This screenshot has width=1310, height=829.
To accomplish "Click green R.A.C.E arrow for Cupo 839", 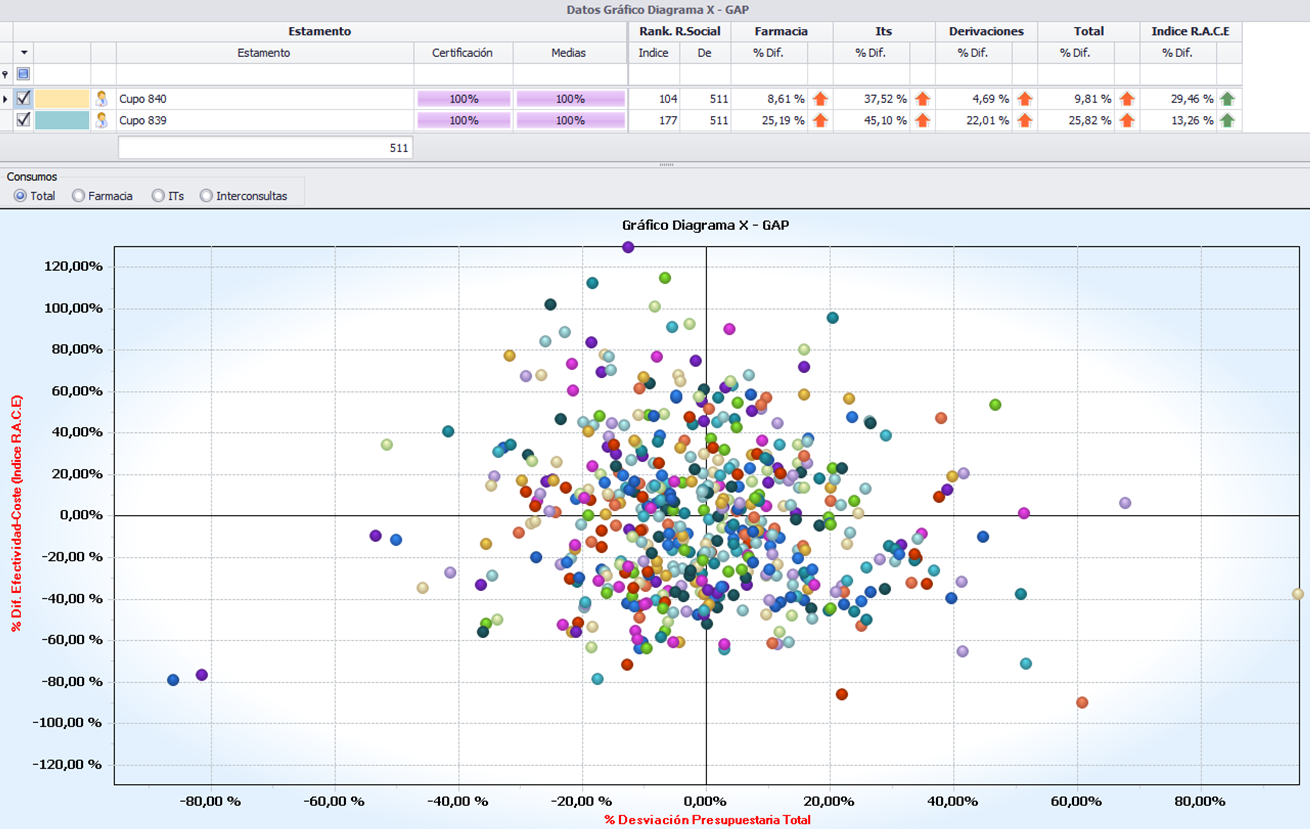I will coord(1227,120).
